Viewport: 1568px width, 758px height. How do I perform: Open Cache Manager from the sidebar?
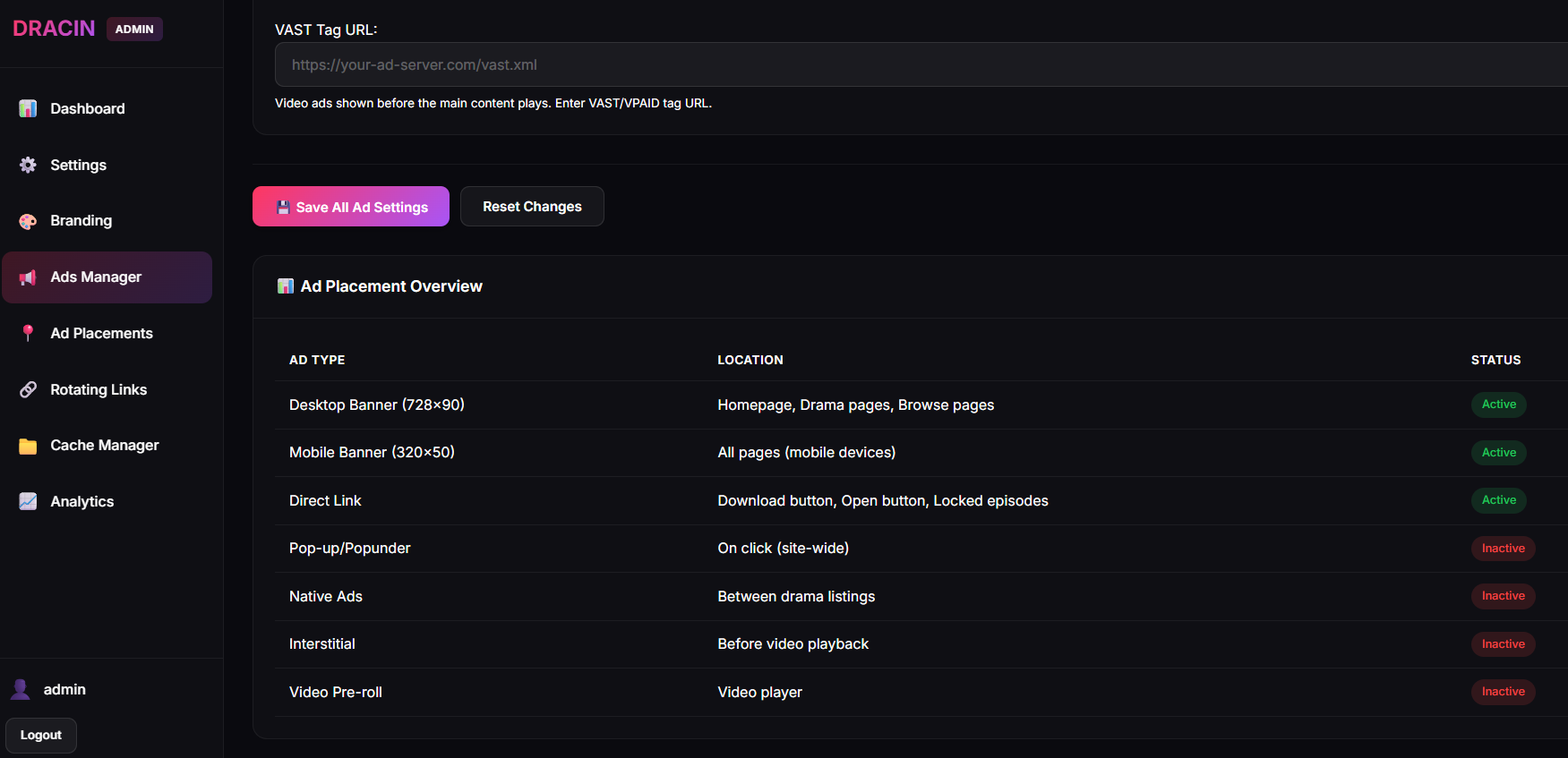click(104, 446)
